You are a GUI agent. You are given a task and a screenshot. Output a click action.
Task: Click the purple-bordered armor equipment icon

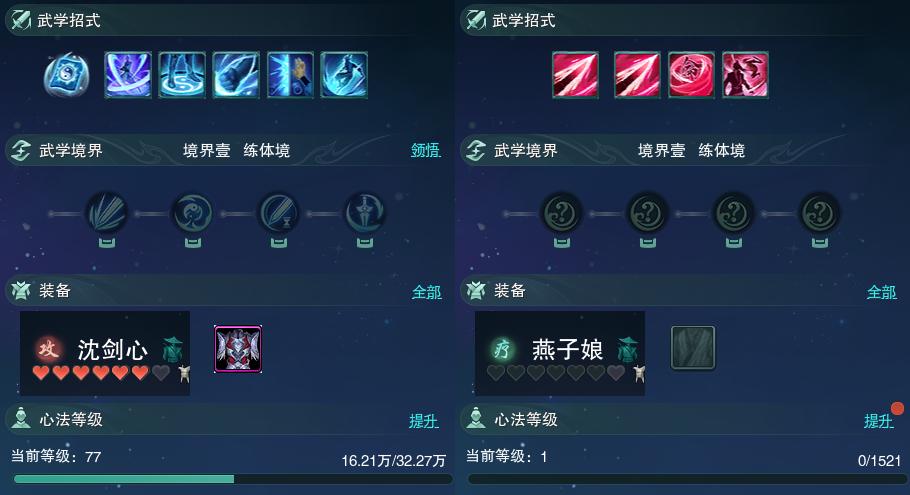tap(238, 349)
